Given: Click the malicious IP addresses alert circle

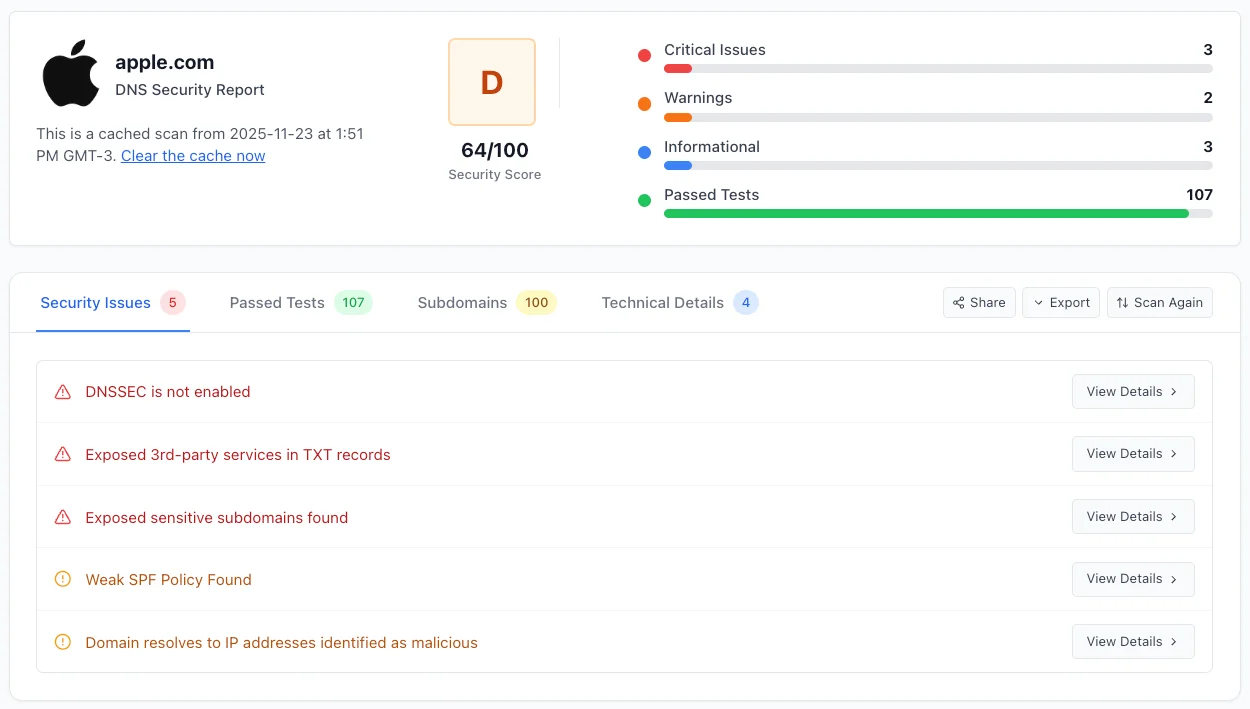Looking at the screenshot, I should 63,643.
